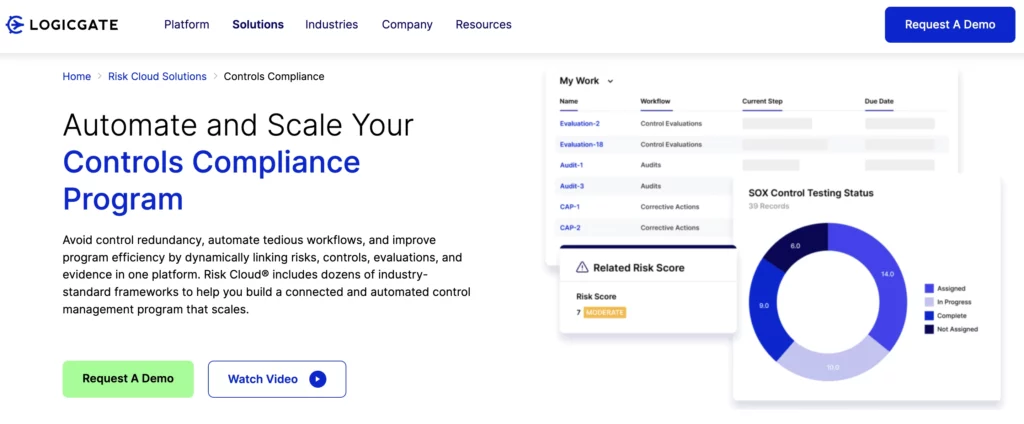Open the Risk Cloud Solutions breadcrumb link
This screenshot has height=424, width=1024.
click(x=157, y=76)
